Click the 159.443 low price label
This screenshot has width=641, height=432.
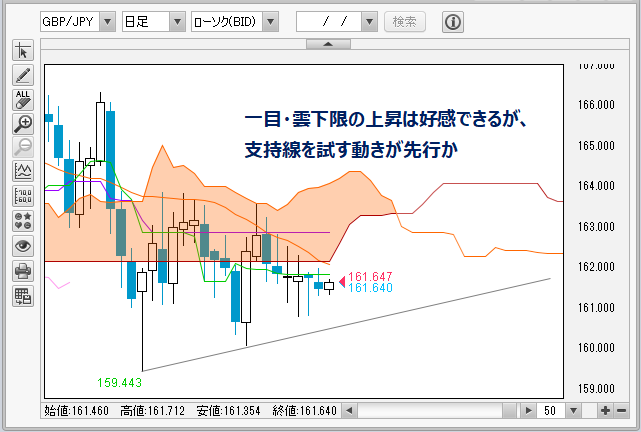click(x=119, y=383)
